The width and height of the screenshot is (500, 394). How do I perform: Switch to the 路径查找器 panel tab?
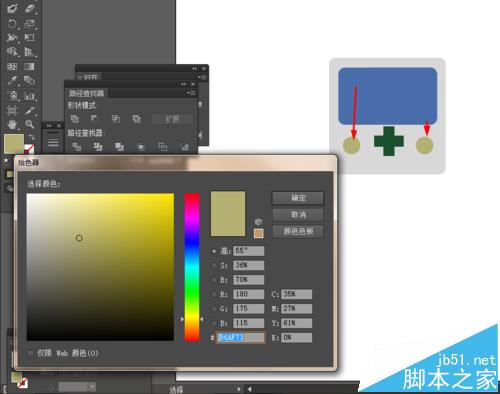pos(86,93)
